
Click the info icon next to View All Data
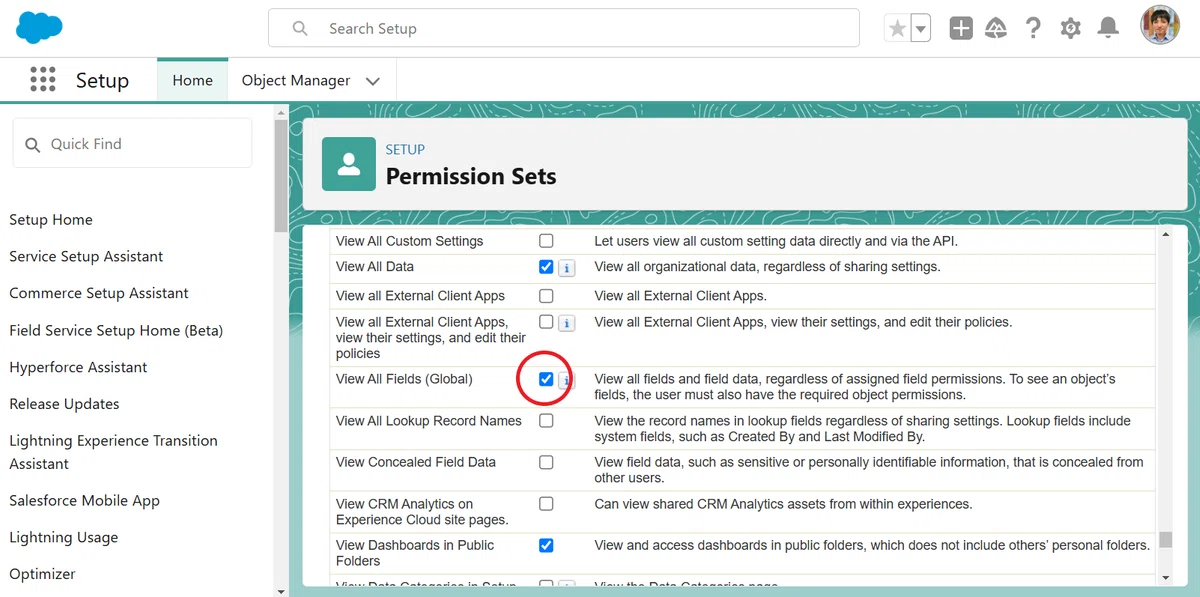[566, 268]
